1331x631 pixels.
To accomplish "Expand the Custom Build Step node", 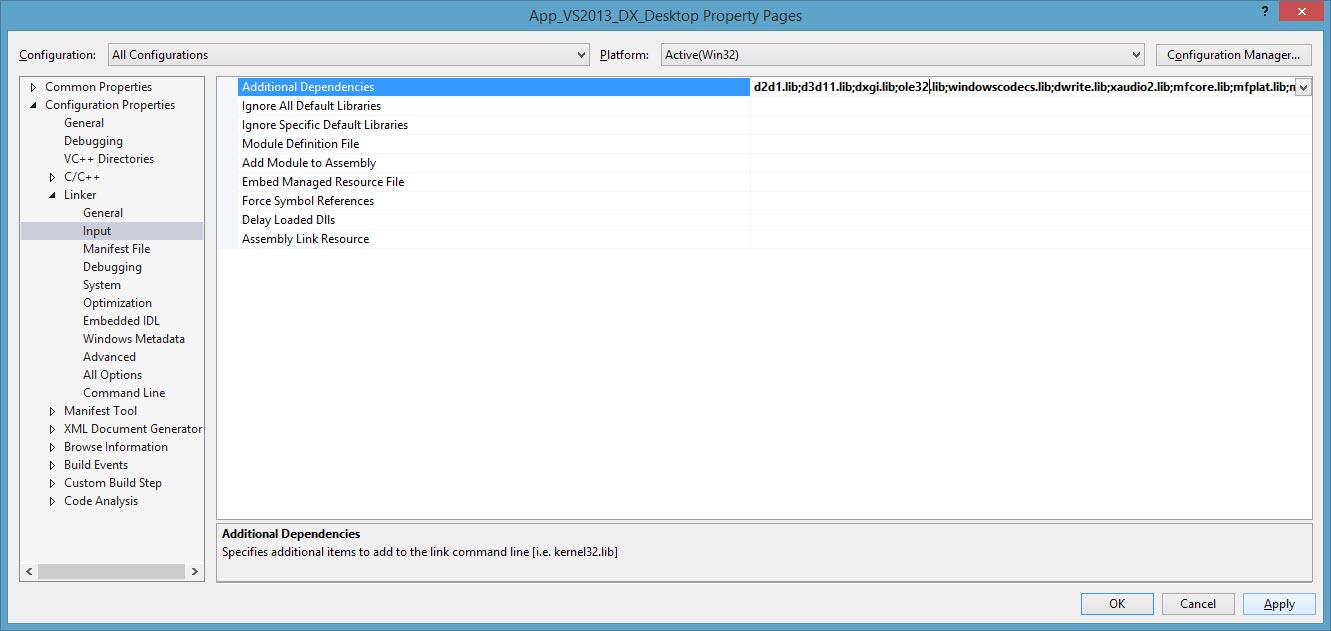I will point(52,483).
